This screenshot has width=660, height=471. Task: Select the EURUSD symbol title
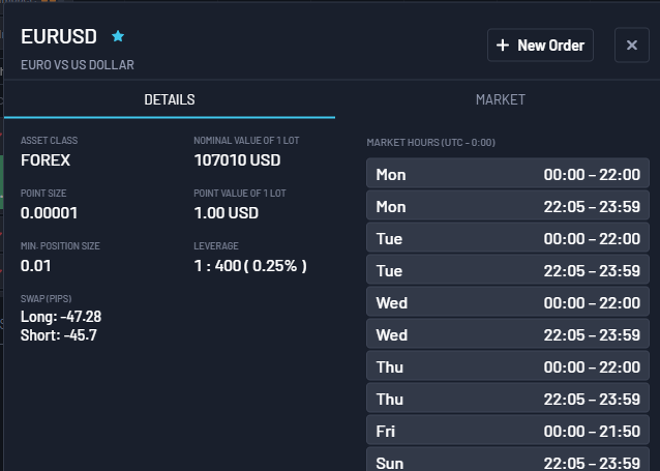click(59, 37)
